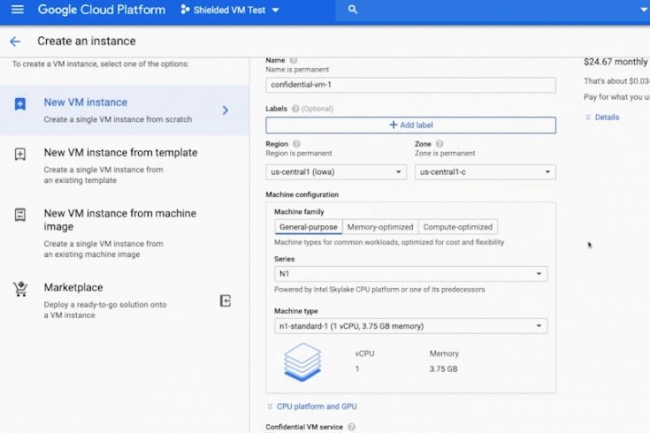650x433 pixels.
Task: Select New VM instance from machine image
Action: pyautogui.click(x=124, y=233)
